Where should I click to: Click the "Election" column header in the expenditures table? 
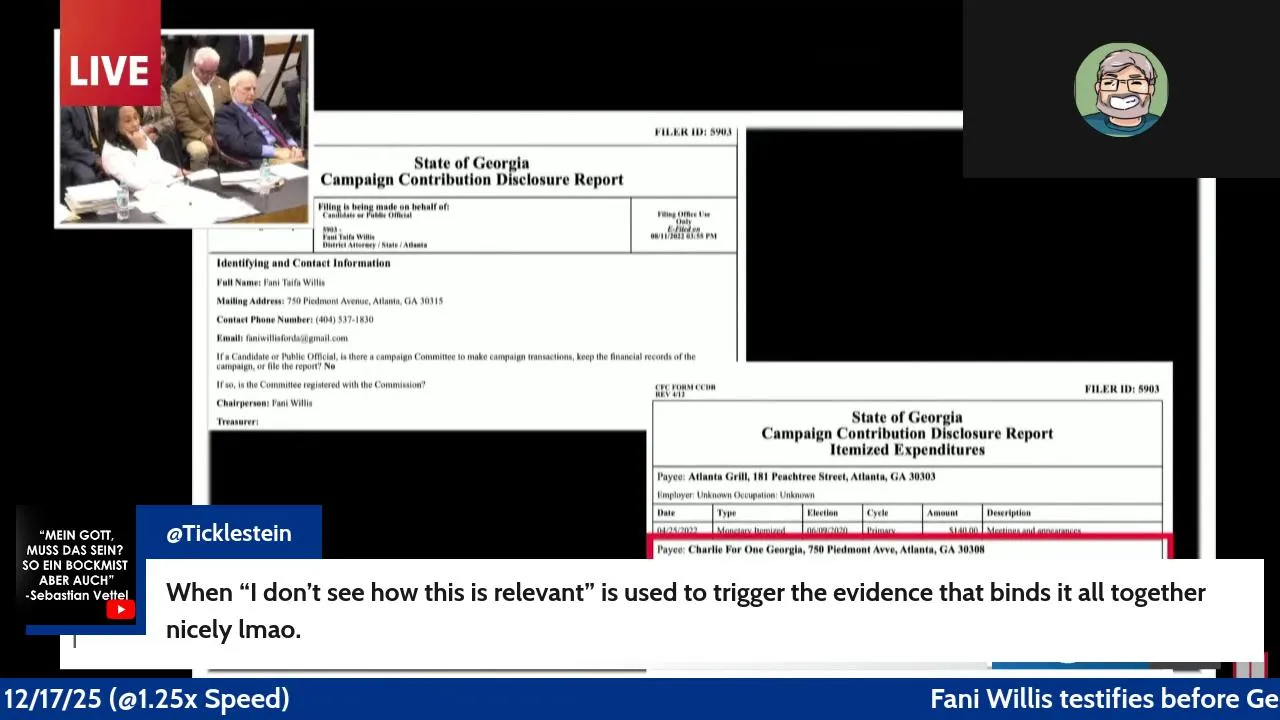(x=822, y=513)
